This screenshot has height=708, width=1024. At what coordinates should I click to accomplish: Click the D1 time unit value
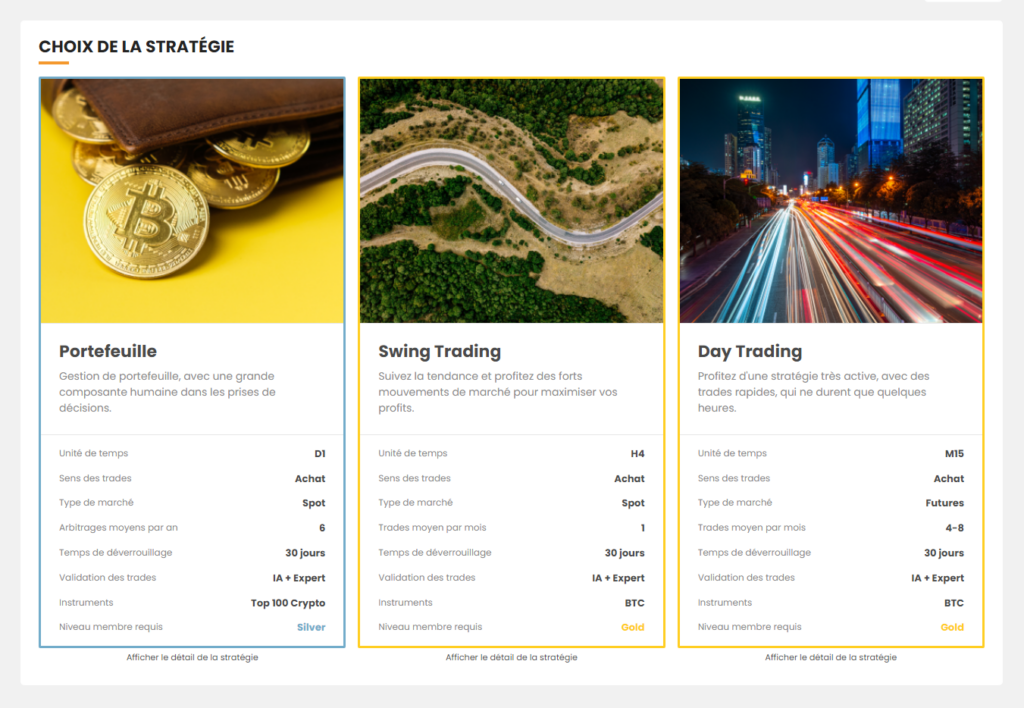pos(319,453)
